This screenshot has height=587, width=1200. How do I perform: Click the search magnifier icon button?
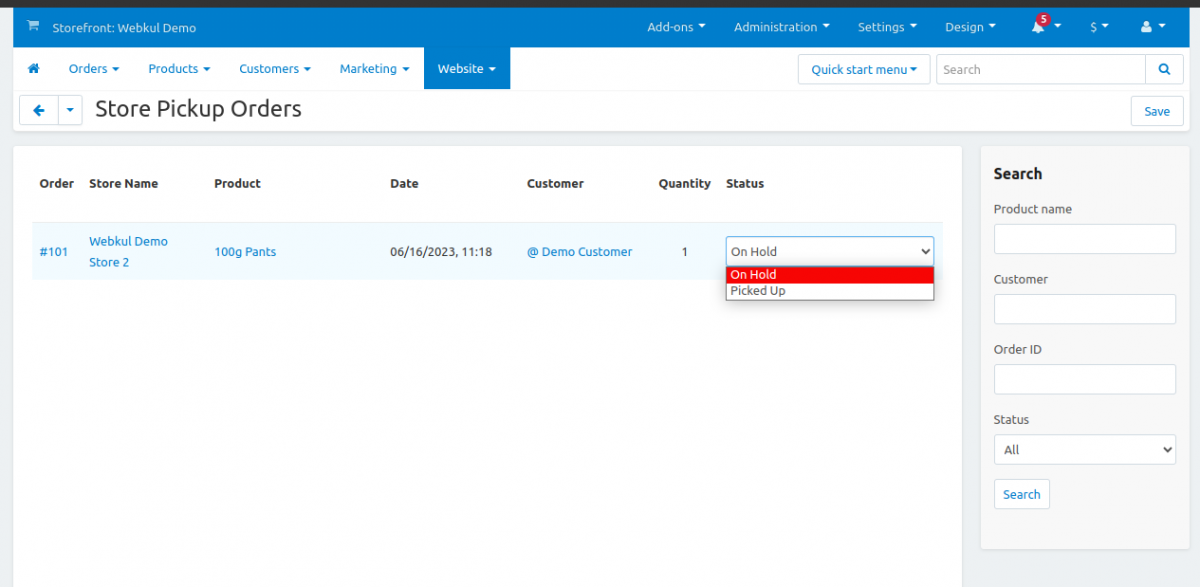(1164, 70)
